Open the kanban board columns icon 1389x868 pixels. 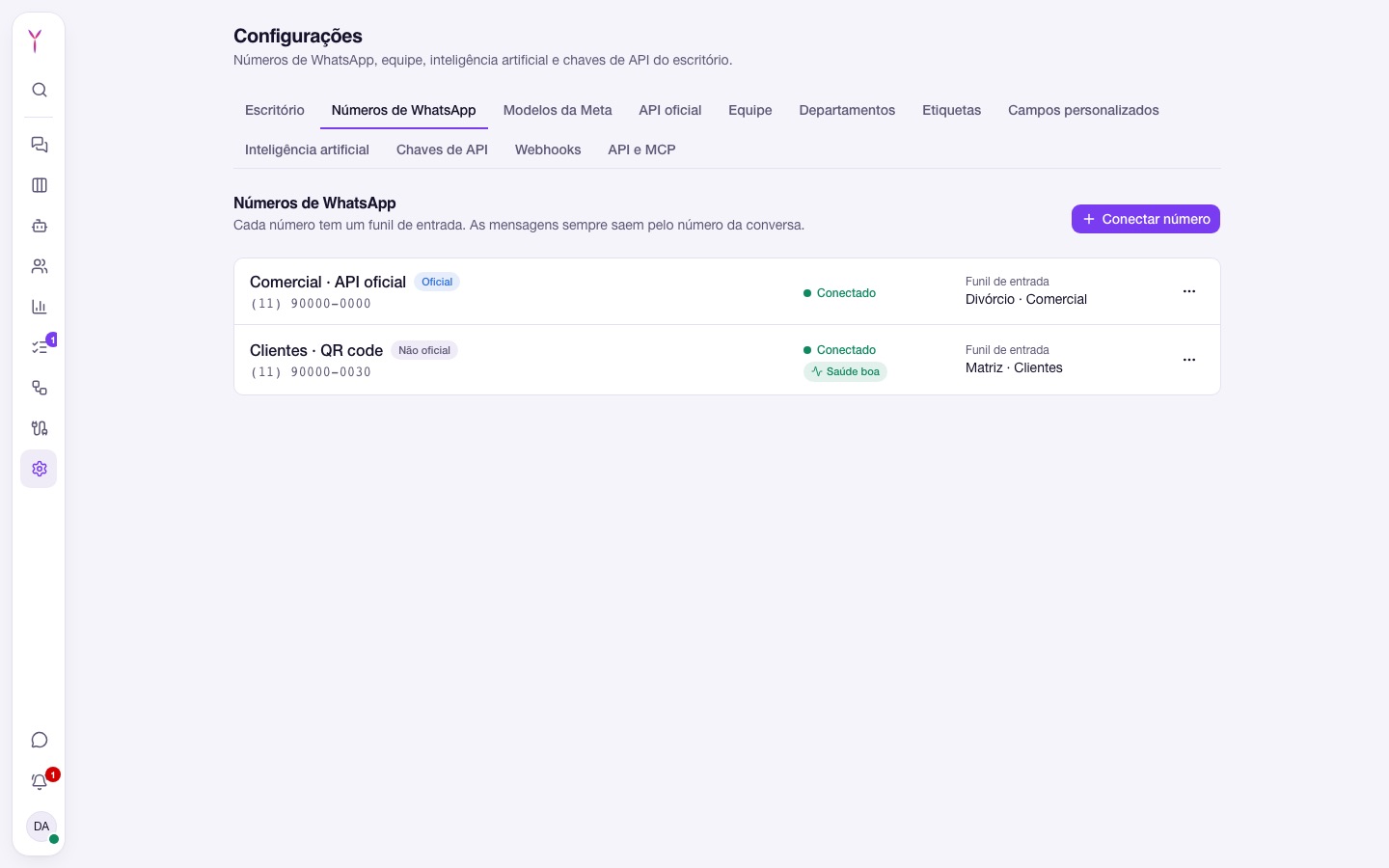pyautogui.click(x=40, y=185)
